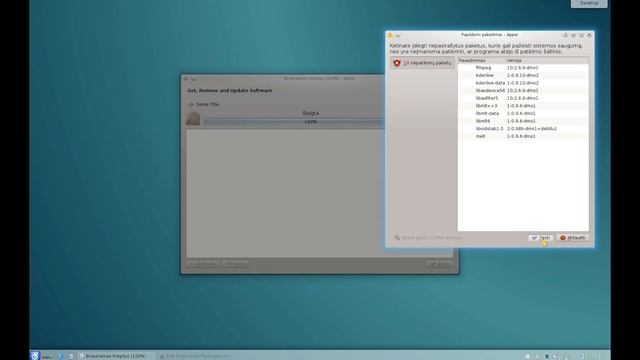
Task: Select the libavfilter5 package row
Action: tap(523, 98)
